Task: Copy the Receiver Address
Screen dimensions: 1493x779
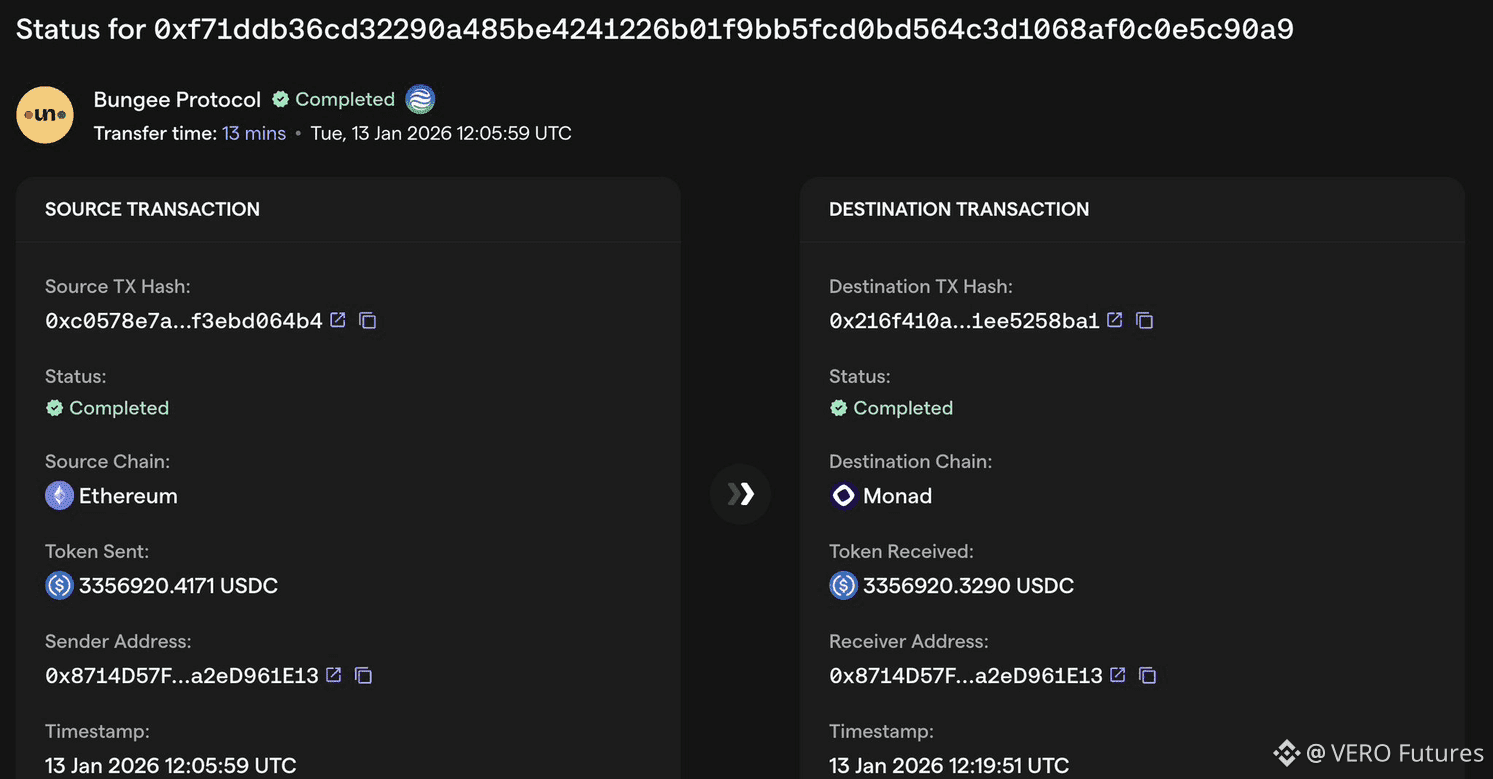Action: point(1147,675)
